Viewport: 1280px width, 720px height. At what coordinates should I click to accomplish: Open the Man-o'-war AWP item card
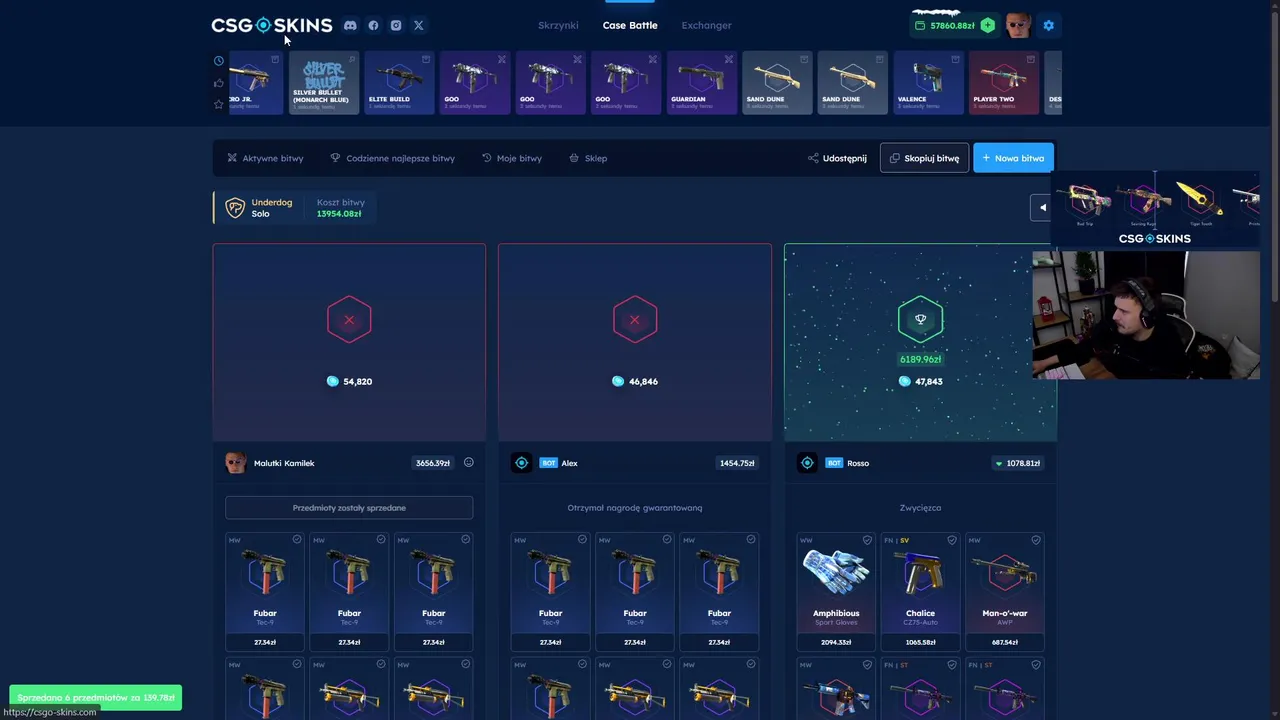click(x=1004, y=592)
